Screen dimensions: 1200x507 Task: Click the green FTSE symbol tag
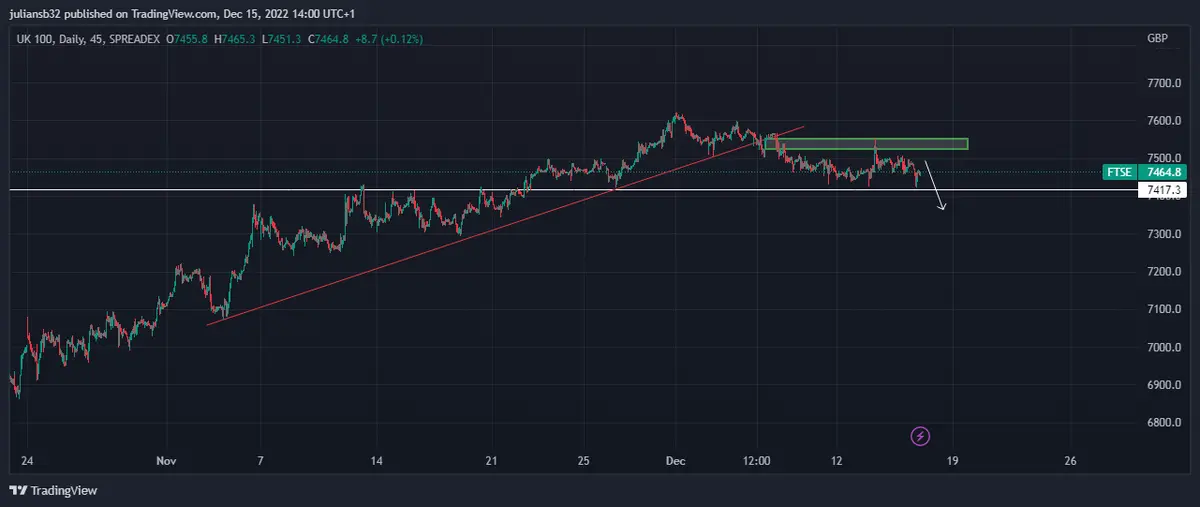click(x=1119, y=172)
